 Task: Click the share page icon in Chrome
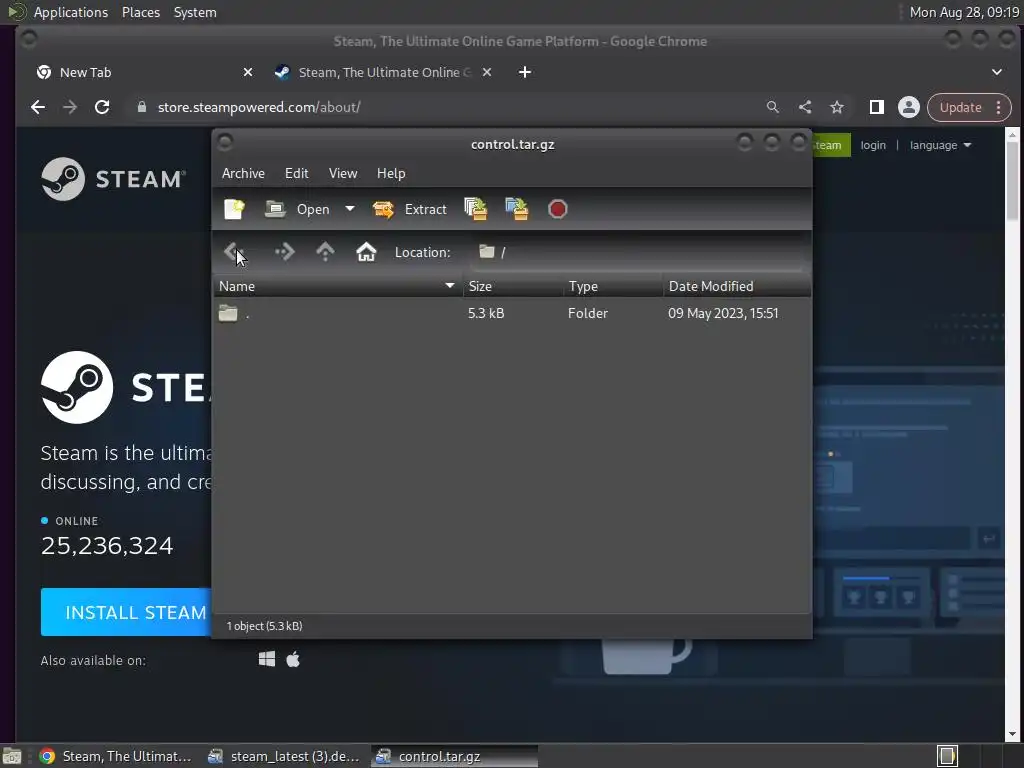(x=805, y=107)
